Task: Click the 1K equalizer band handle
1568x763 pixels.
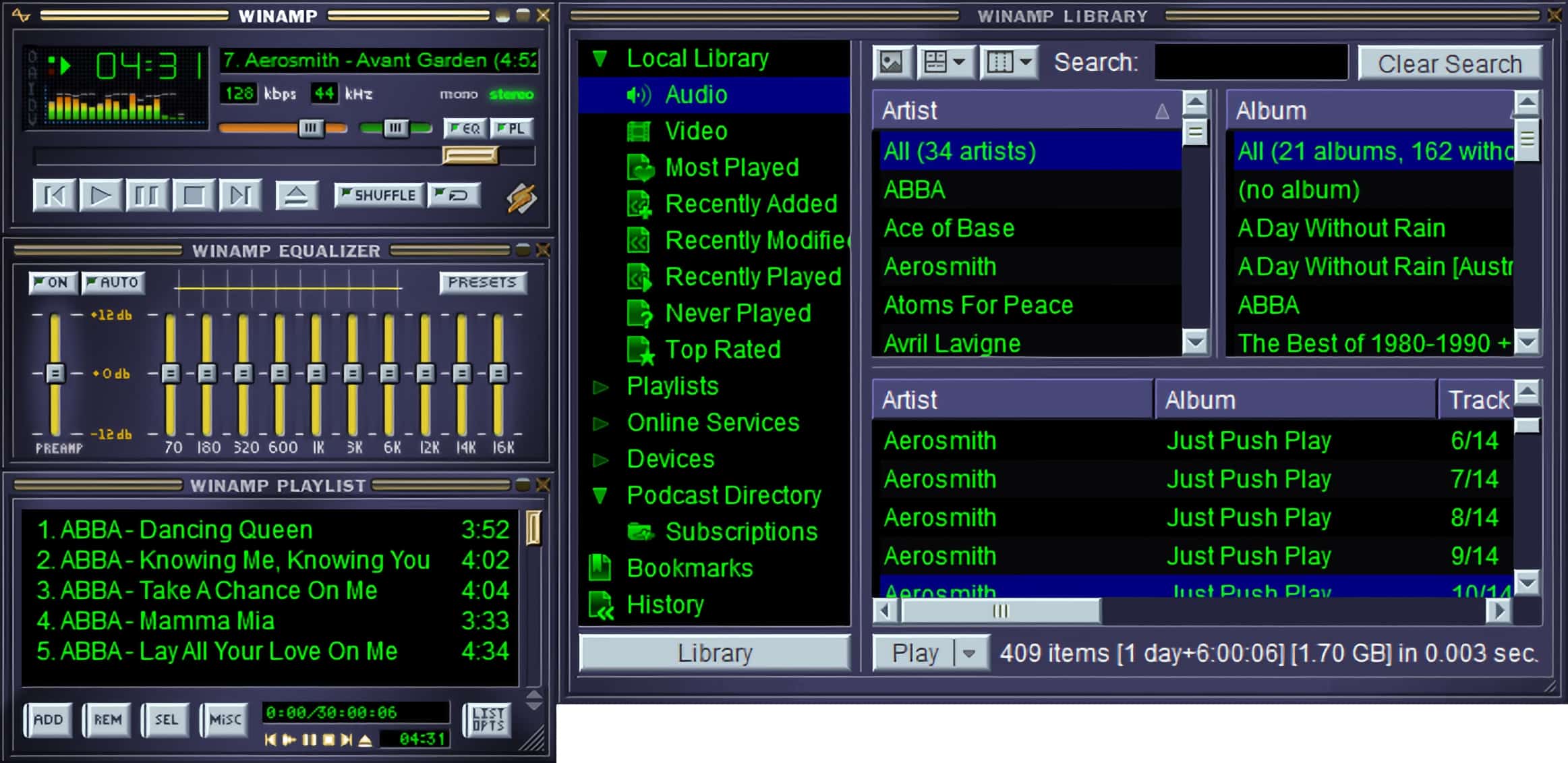Action: pos(316,373)
